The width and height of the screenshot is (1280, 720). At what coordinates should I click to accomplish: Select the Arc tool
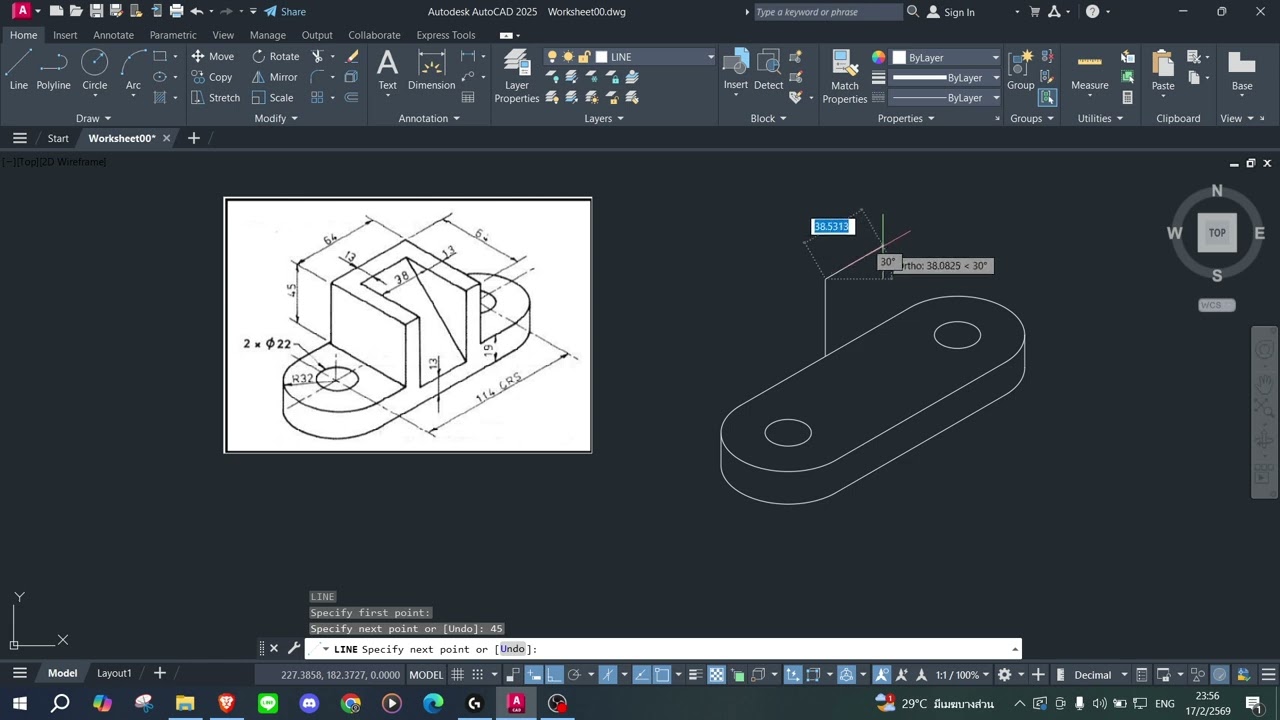point(133,70)
